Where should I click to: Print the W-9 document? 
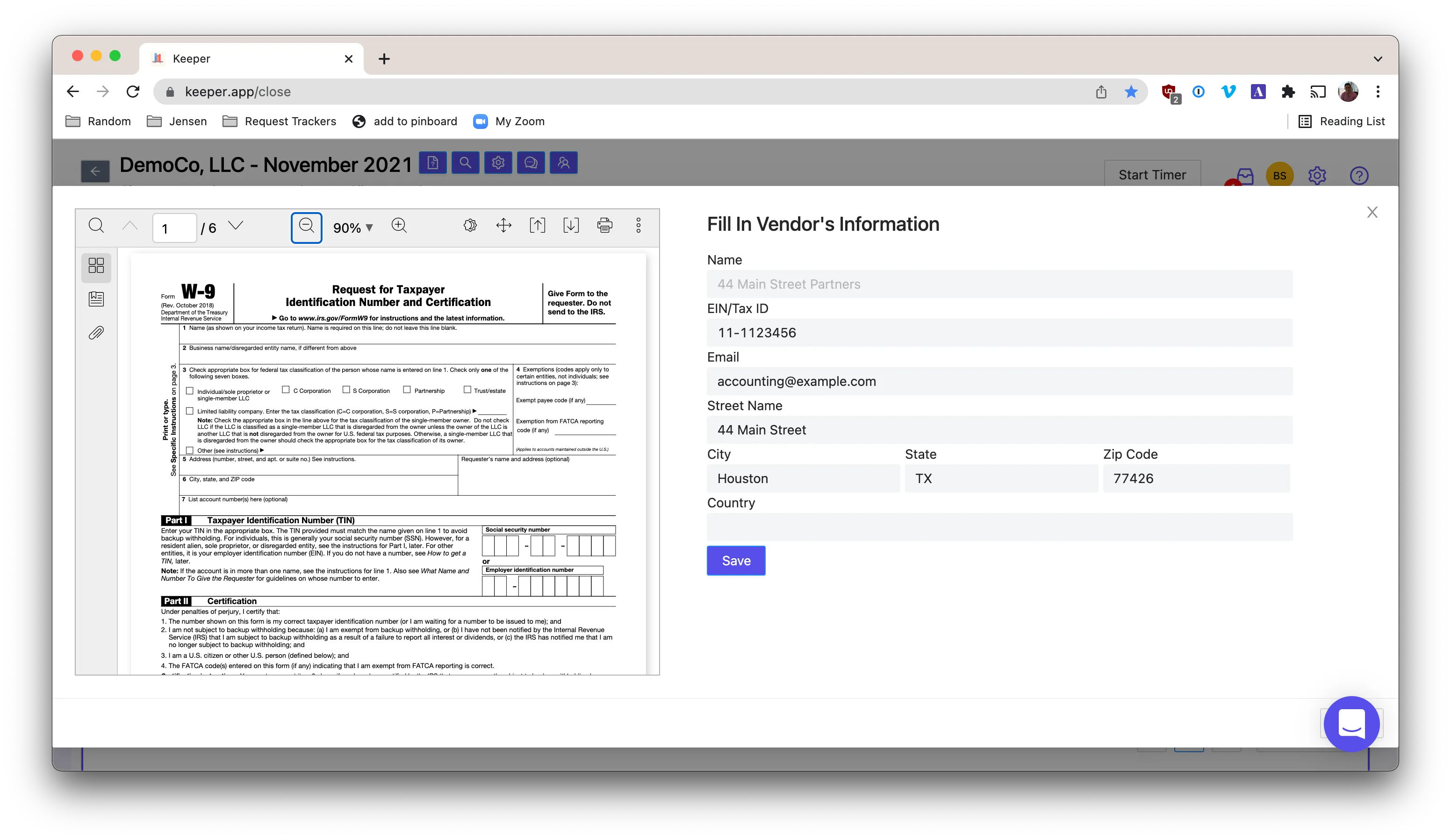(x=604, y=226)
